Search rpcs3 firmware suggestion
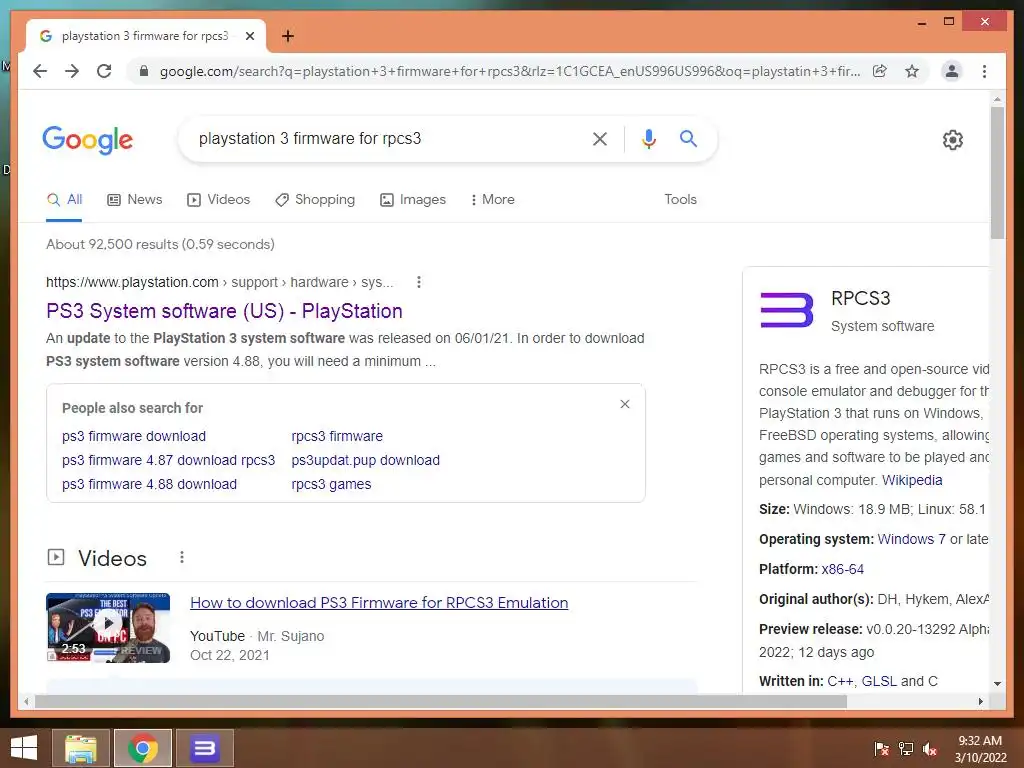The width and height of the screenshot is (1024, 768). pos(337,436)
